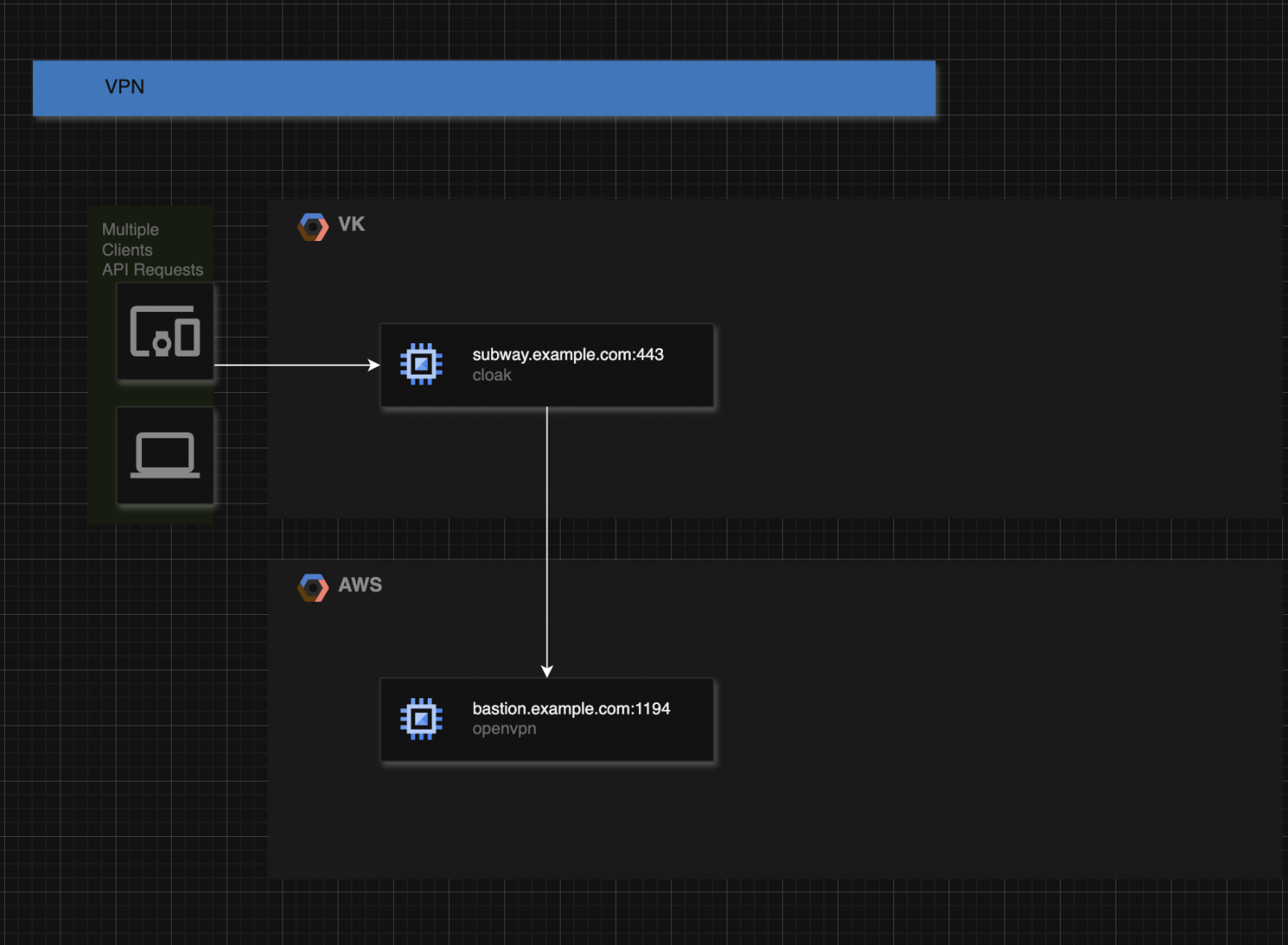Viewport: 1288px width, 945px height.
Task: Click the mobile devices client icon
Action: coord(164,332)
